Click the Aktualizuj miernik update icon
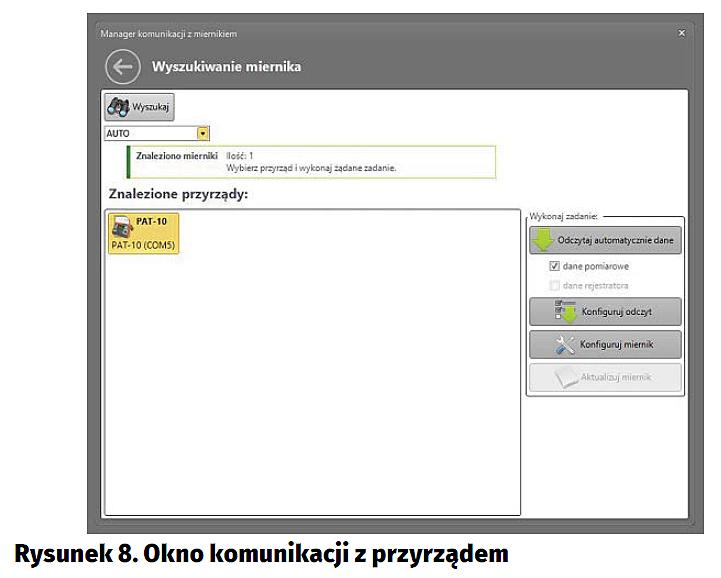This screenshot has width=721, height=578. (567, 378)
